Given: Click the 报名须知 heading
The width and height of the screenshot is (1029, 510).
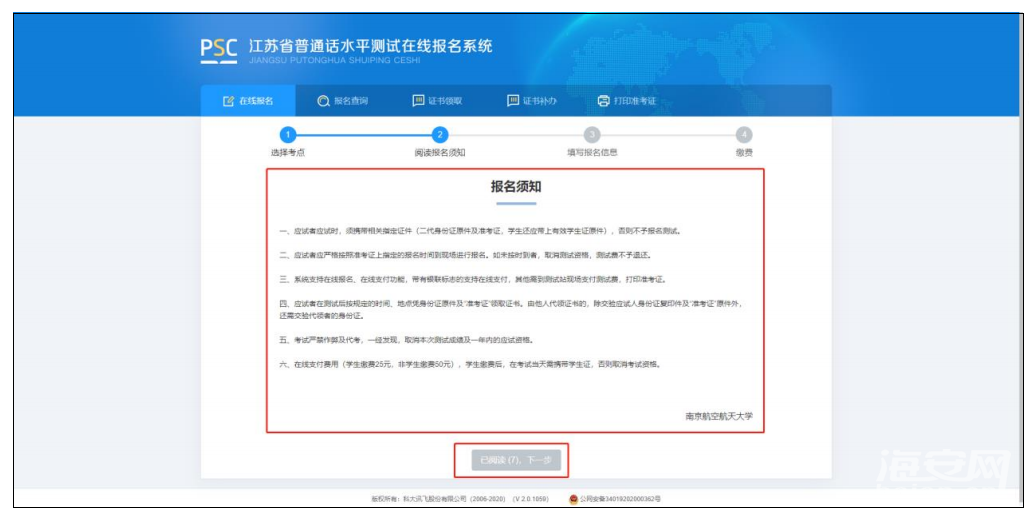Looking at the screenshot, I should click(x=516, y=186).
